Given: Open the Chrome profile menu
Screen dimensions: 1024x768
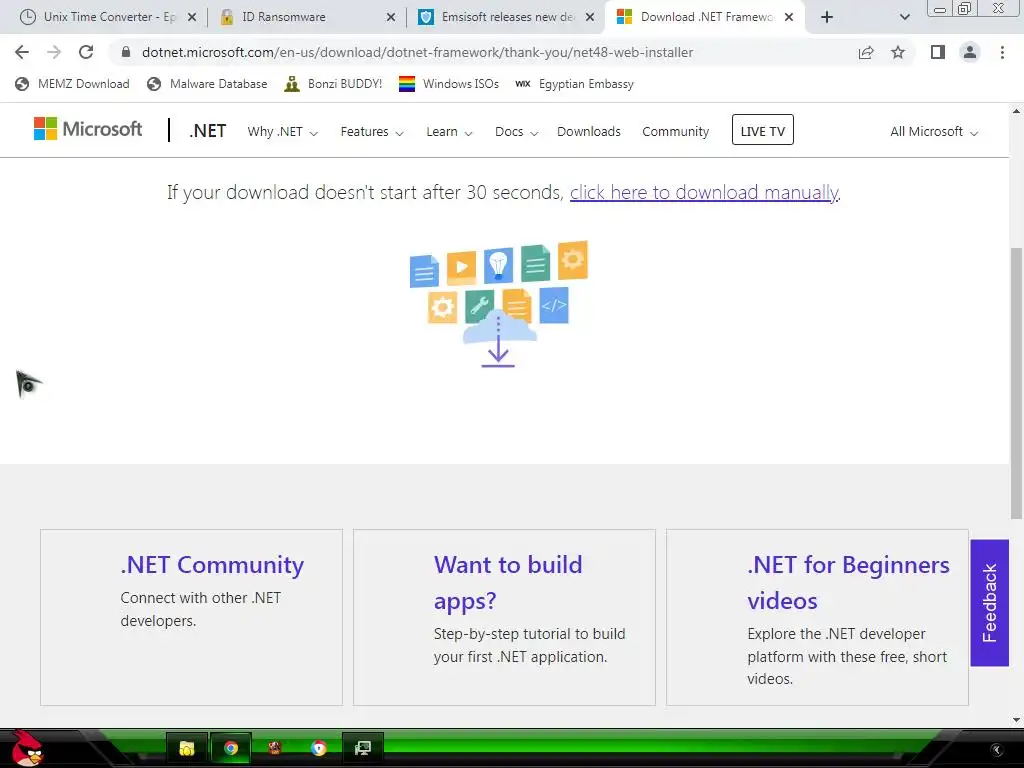Looking at the screenshot, I should click(x=970, y=52).
